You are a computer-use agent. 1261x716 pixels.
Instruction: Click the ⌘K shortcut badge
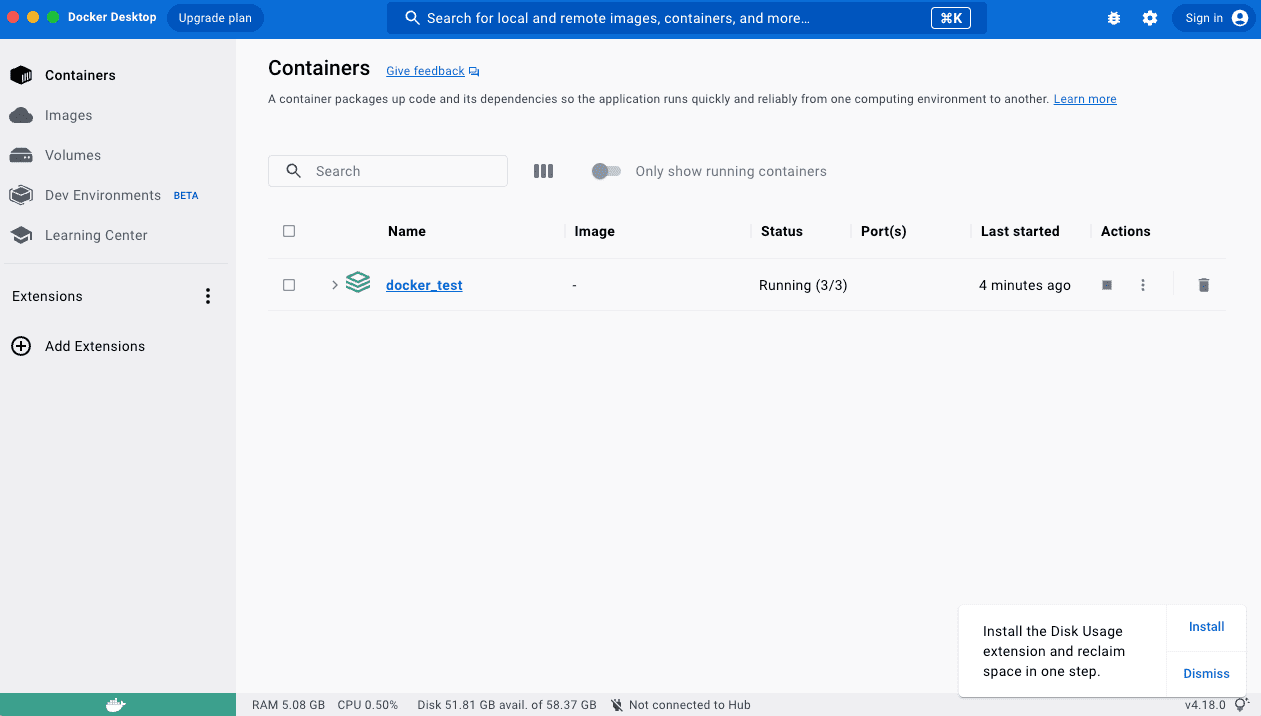pyautogui.click(x=951, y=18)
